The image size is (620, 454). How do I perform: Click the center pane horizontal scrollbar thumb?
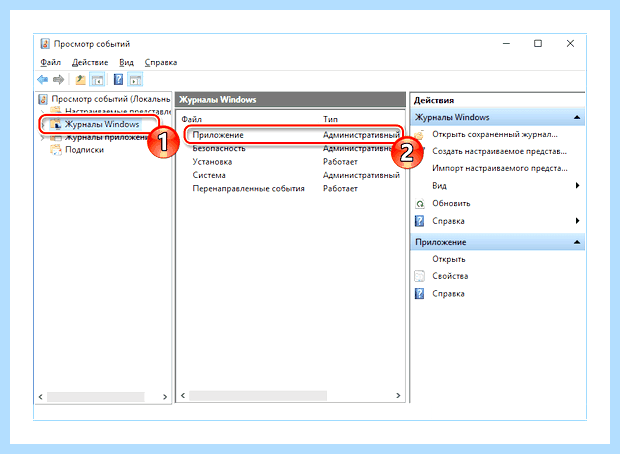pos(258,395)
